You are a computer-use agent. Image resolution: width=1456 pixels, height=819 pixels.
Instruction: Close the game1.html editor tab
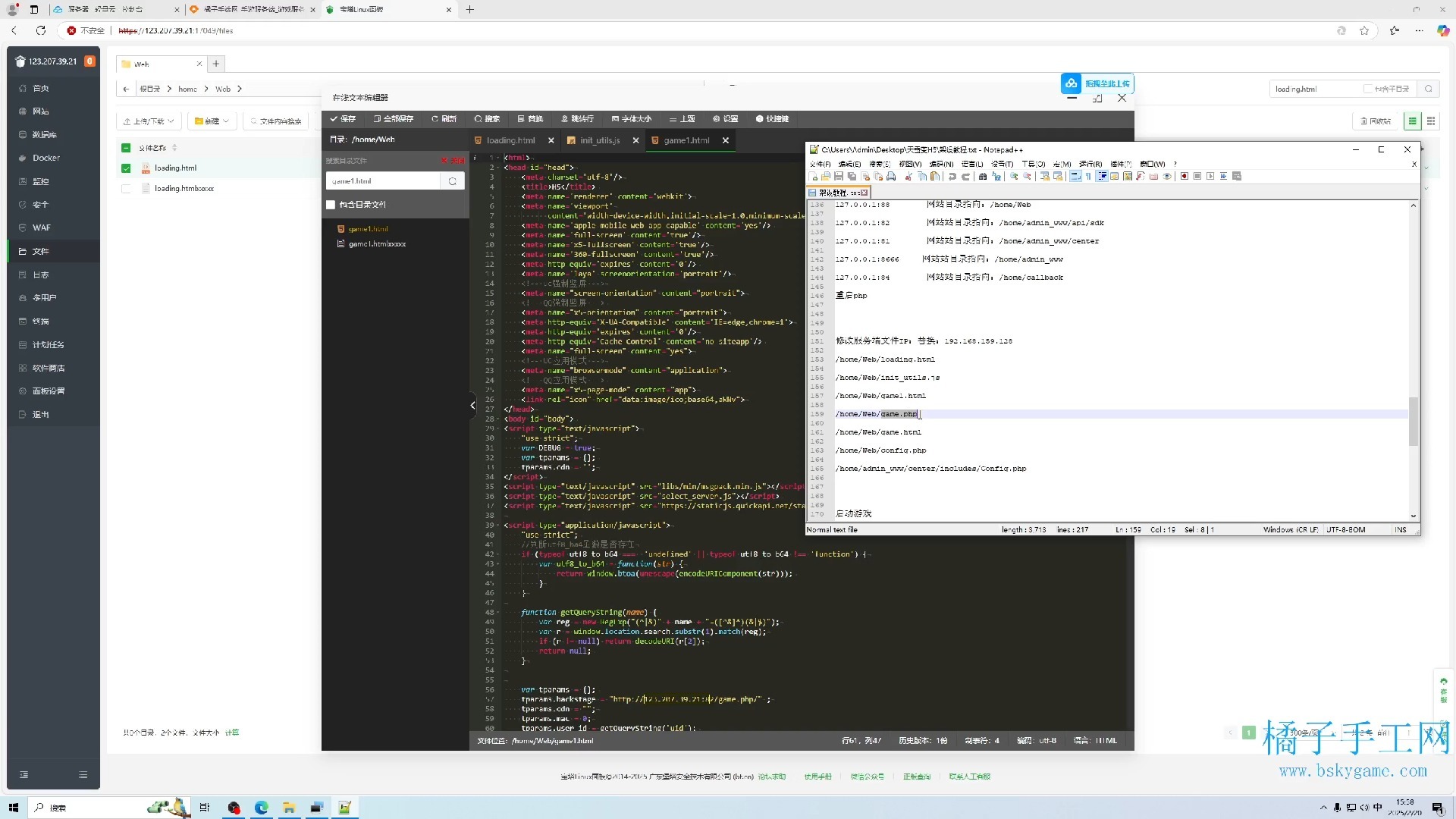(726, 140)
